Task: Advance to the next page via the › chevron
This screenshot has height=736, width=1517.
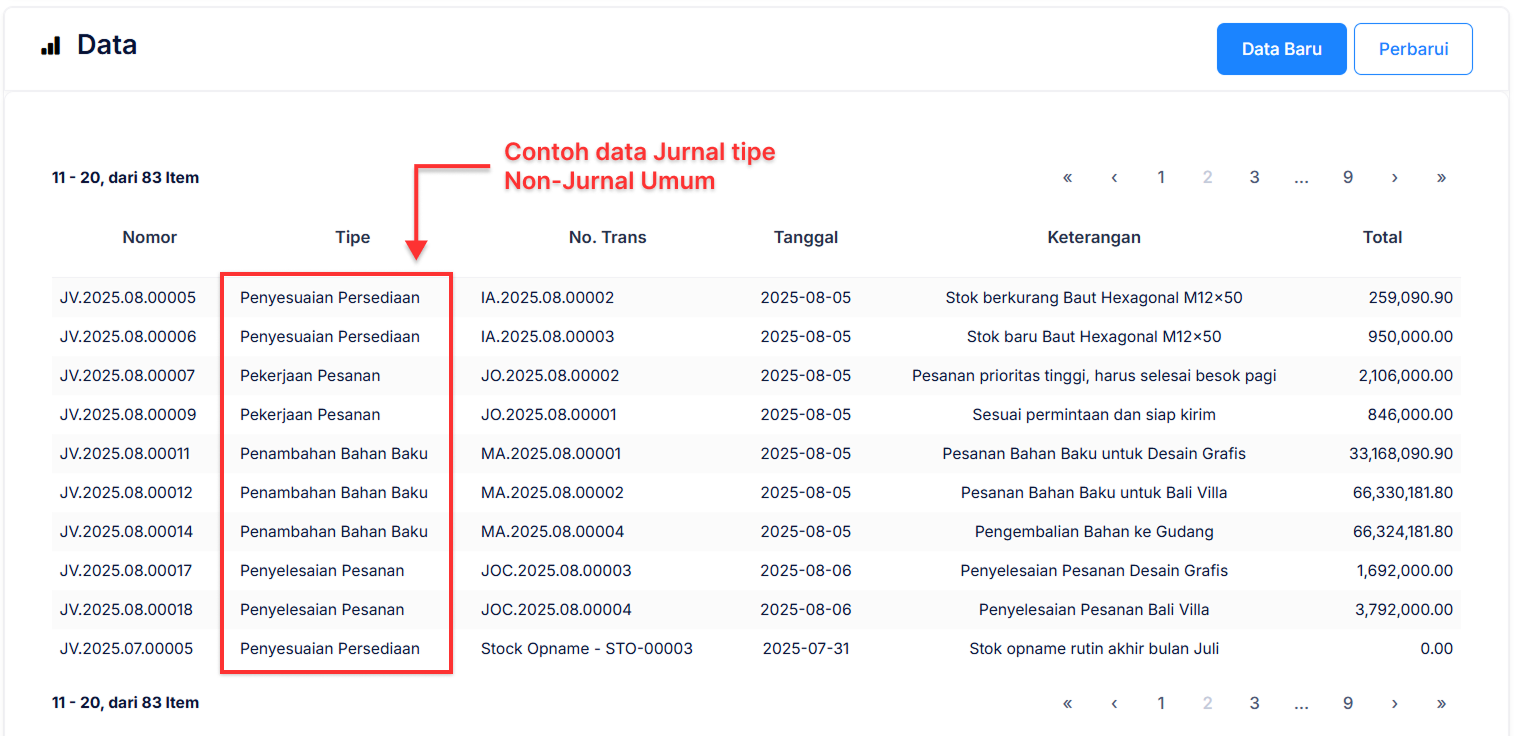Action: (x=1394, y=177)
